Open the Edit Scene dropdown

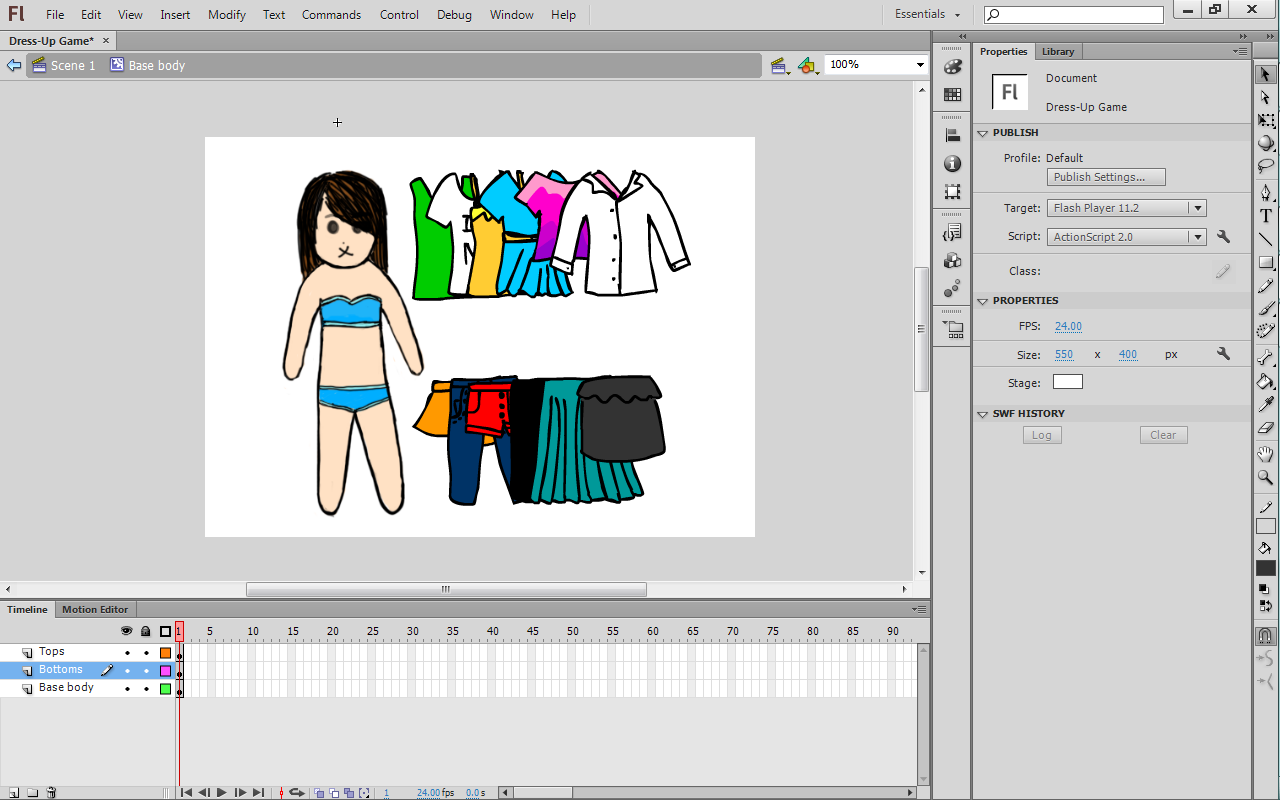coord(780,66)
